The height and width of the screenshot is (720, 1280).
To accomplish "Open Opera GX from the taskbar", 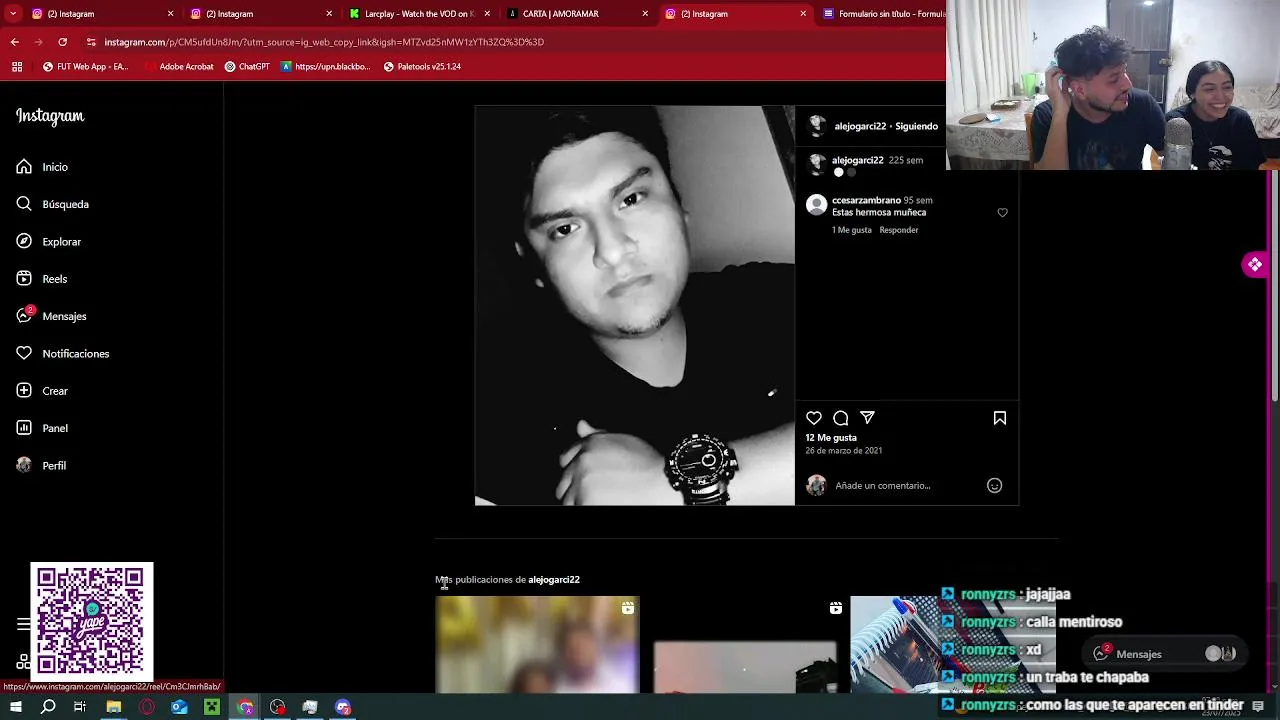I will click(147, 707).
